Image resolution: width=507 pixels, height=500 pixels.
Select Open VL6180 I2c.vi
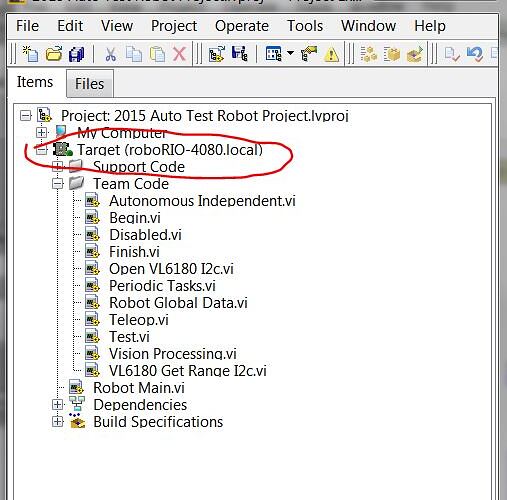point(171,269)
